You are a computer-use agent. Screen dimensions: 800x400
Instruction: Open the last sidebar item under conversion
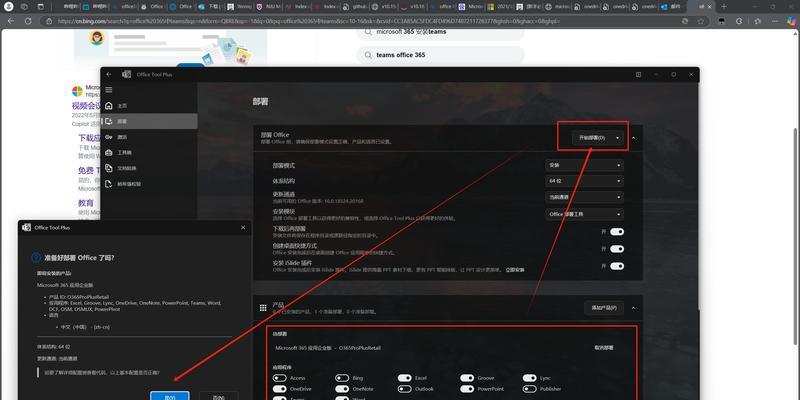tap(149, 184)
